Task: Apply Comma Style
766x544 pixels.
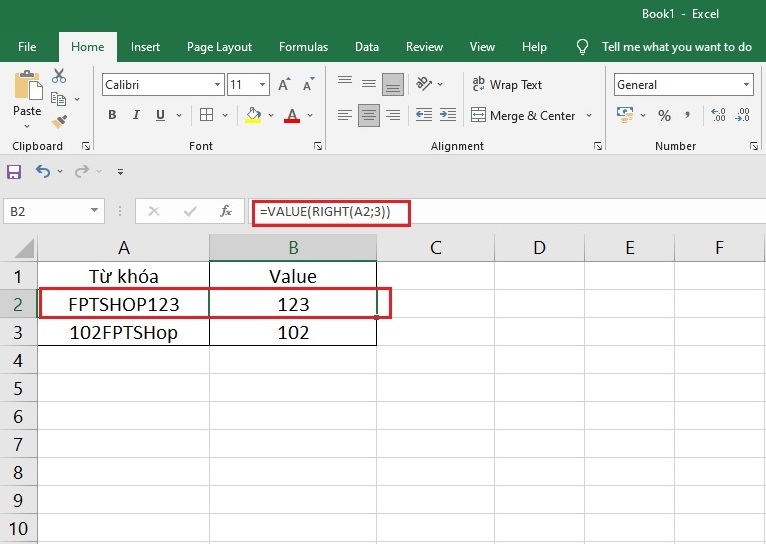Action: (687, 115)
